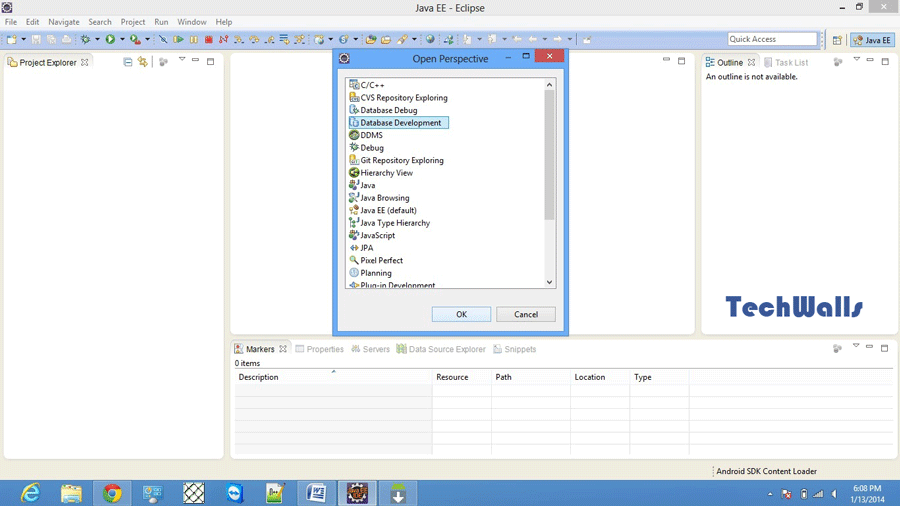
Task: Click the Open Type toolbar icon
Action: coord(371,40)
